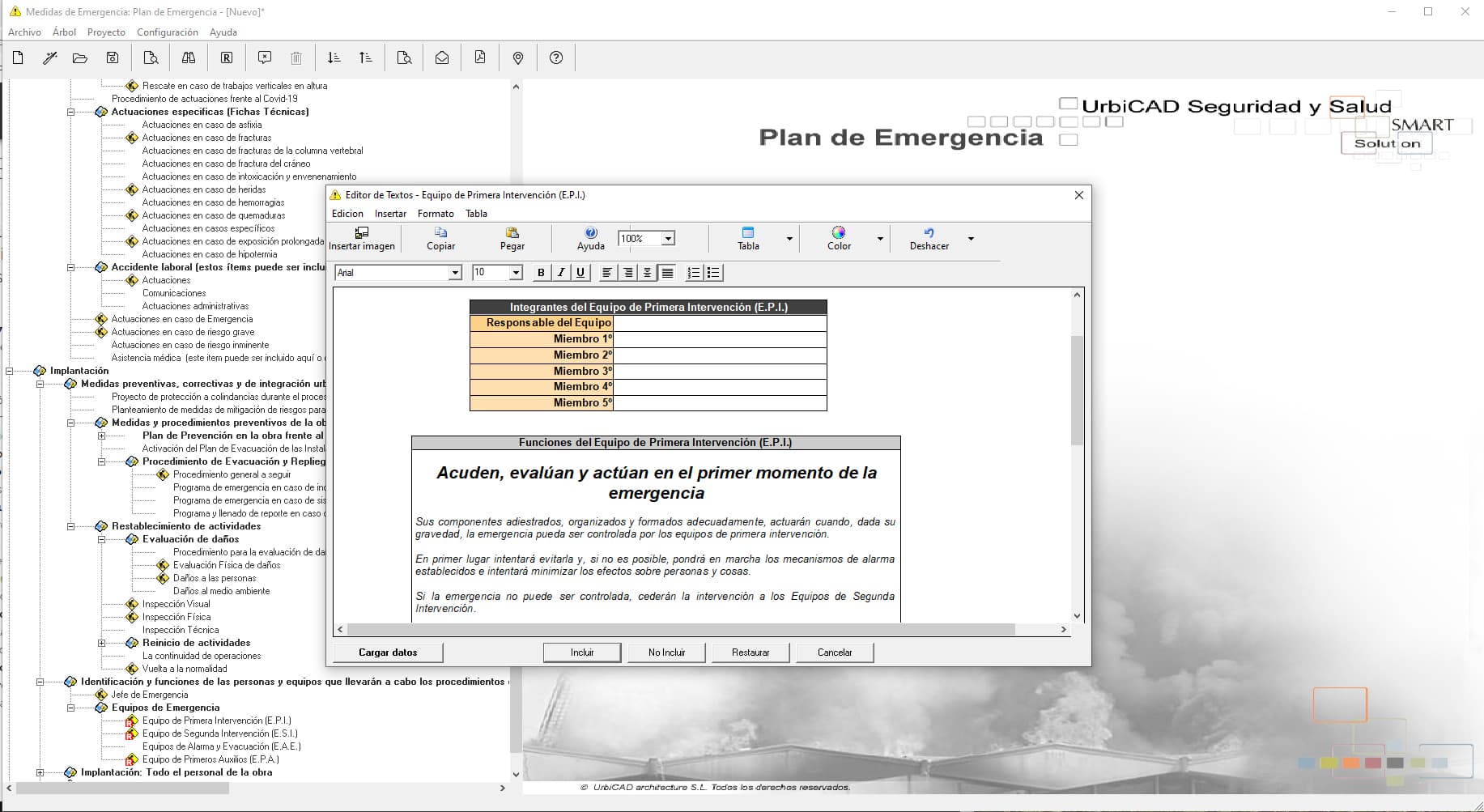Expand Implantación: Todo el personal de la obra
This screenshot has width=1484, height=812.
click(x=40, y=772)
